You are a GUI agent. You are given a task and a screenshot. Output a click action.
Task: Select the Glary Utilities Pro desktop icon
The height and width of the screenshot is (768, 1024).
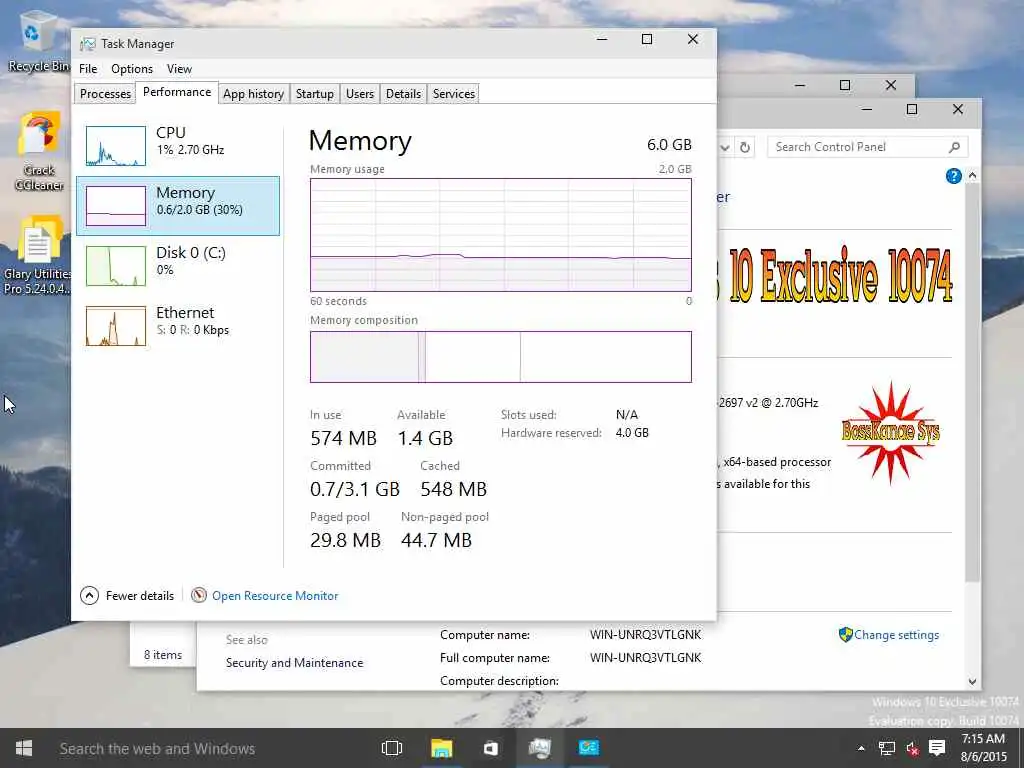point(38,256)
